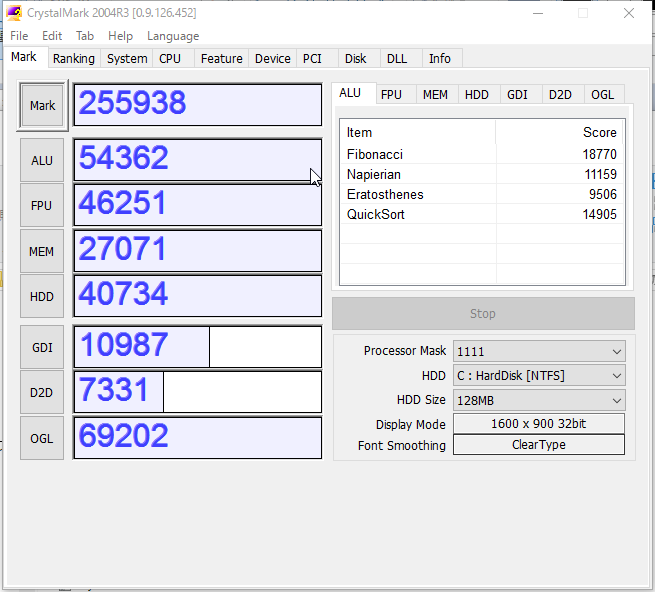The height and width of the screenshot is (592, 655).
Task: Run the OGL benchmark button
Action: [42, 438]
